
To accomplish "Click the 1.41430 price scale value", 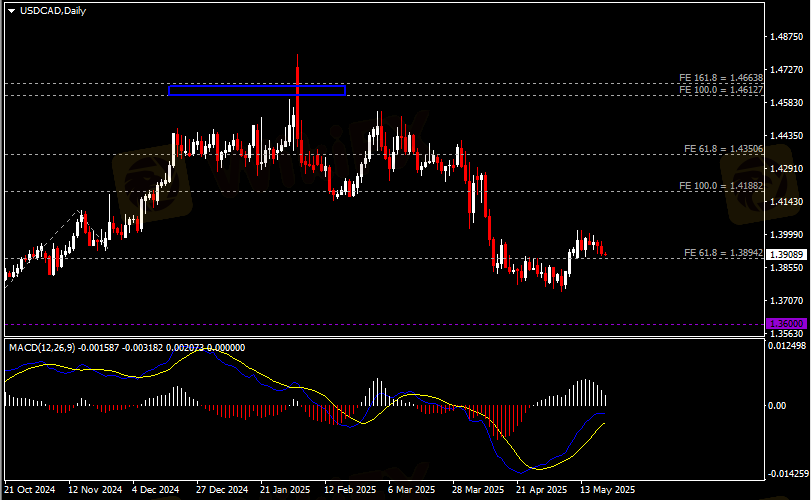I will [787, 201].
